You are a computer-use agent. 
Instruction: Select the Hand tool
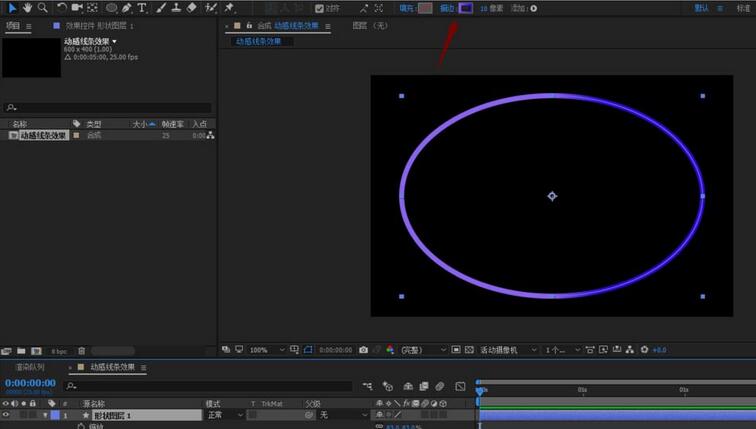tap(27, 8)
